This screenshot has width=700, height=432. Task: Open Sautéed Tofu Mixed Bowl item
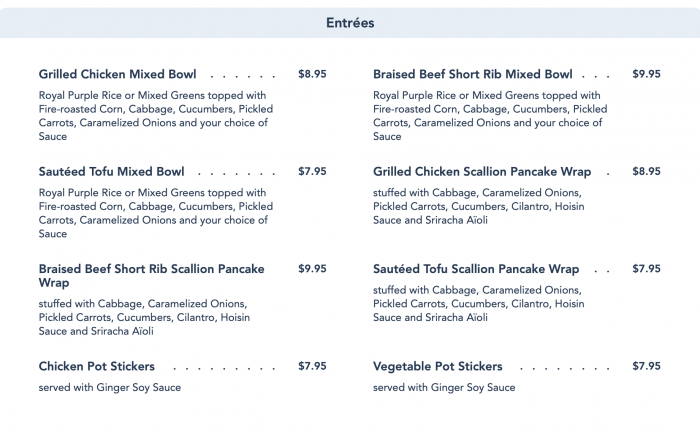112,171
